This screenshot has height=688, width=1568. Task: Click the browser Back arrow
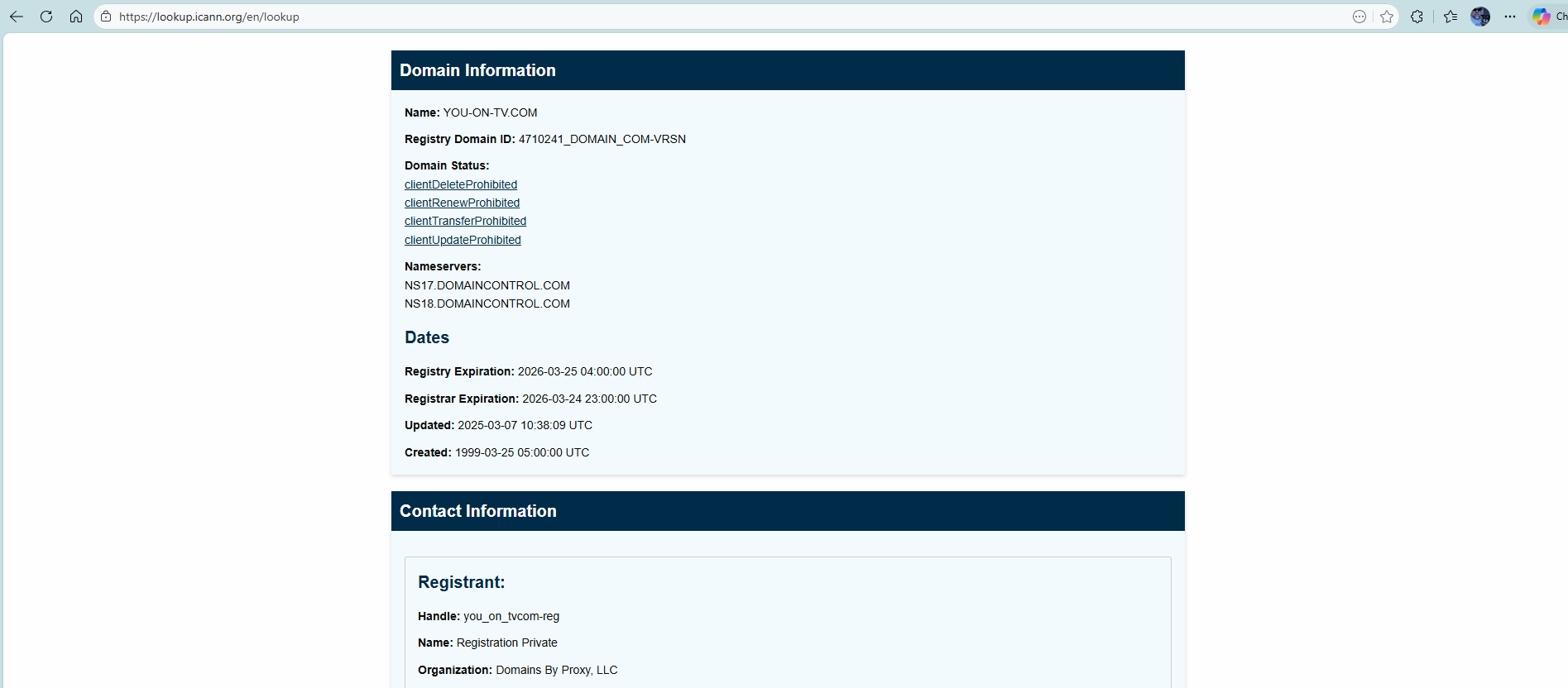coord(17,17)
